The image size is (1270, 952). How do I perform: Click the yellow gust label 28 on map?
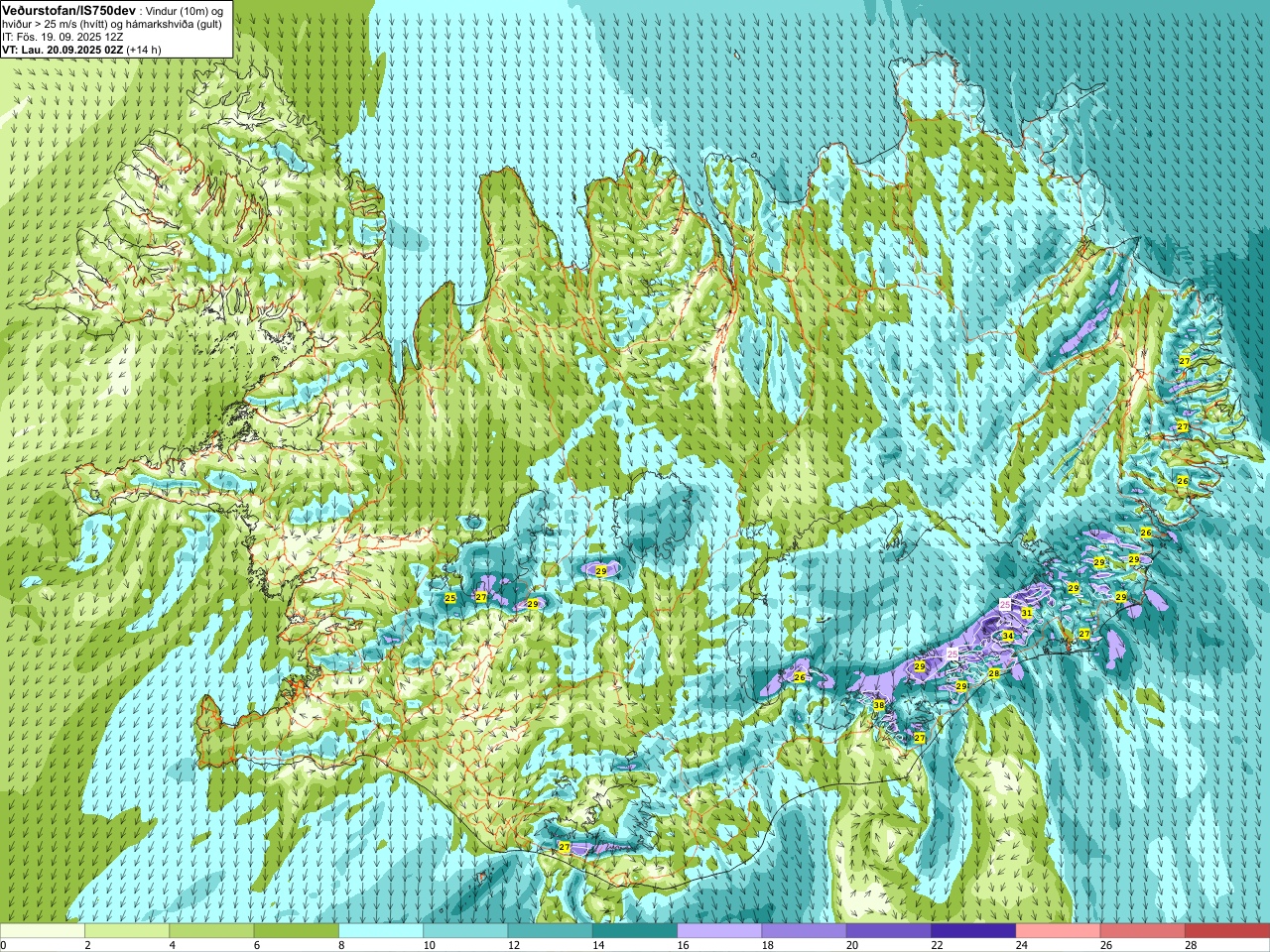[993, 673]
